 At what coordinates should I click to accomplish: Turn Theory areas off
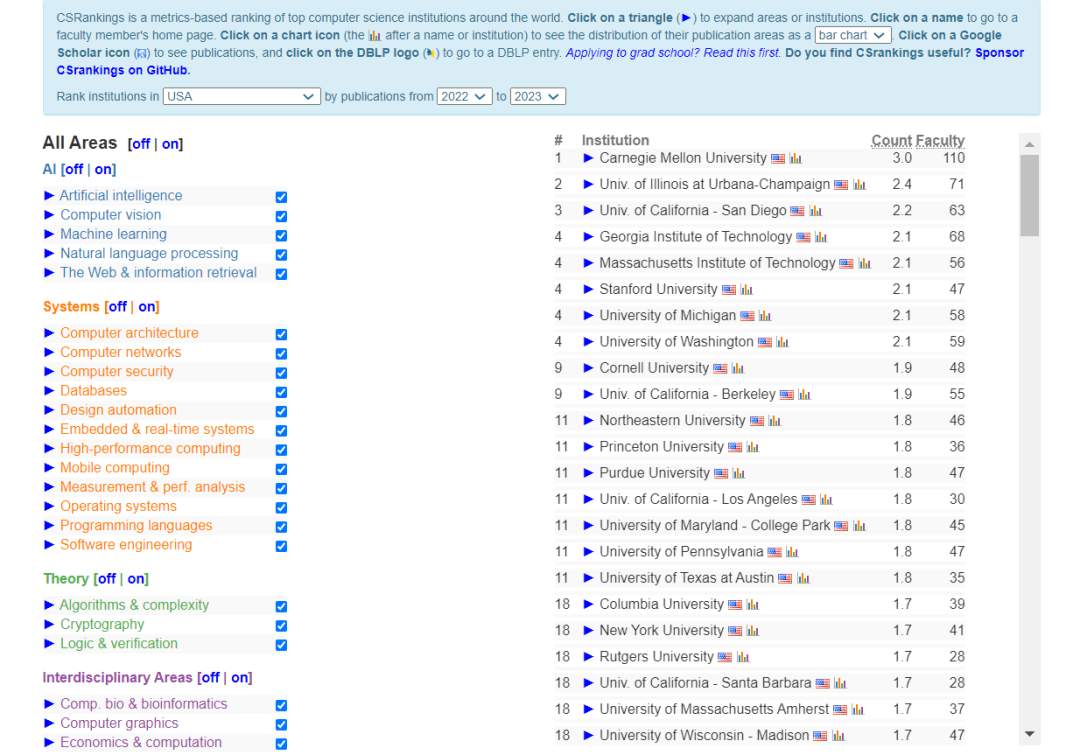pyautogui.click(x=106, y=579)
